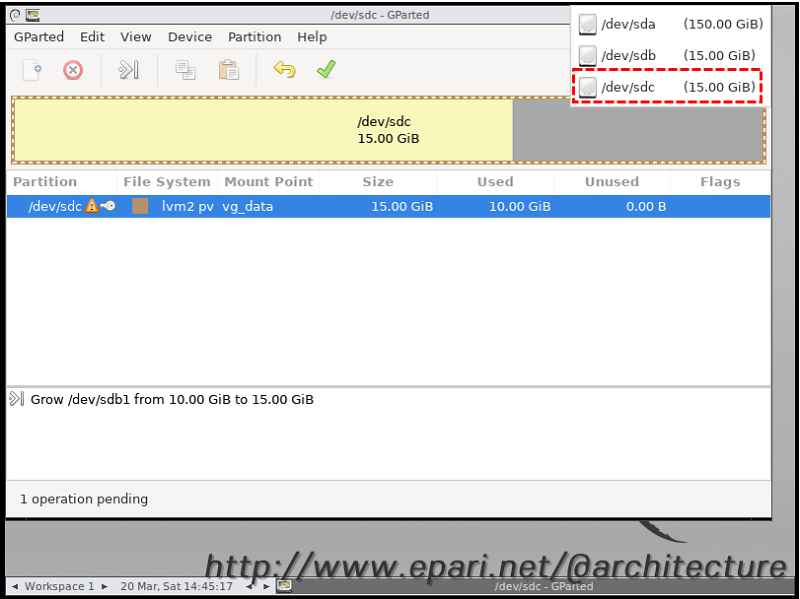Select /dev/sda (150.00 GiB) from the device list
Viewport: 800px width, 599px height.
pos(670,24)
